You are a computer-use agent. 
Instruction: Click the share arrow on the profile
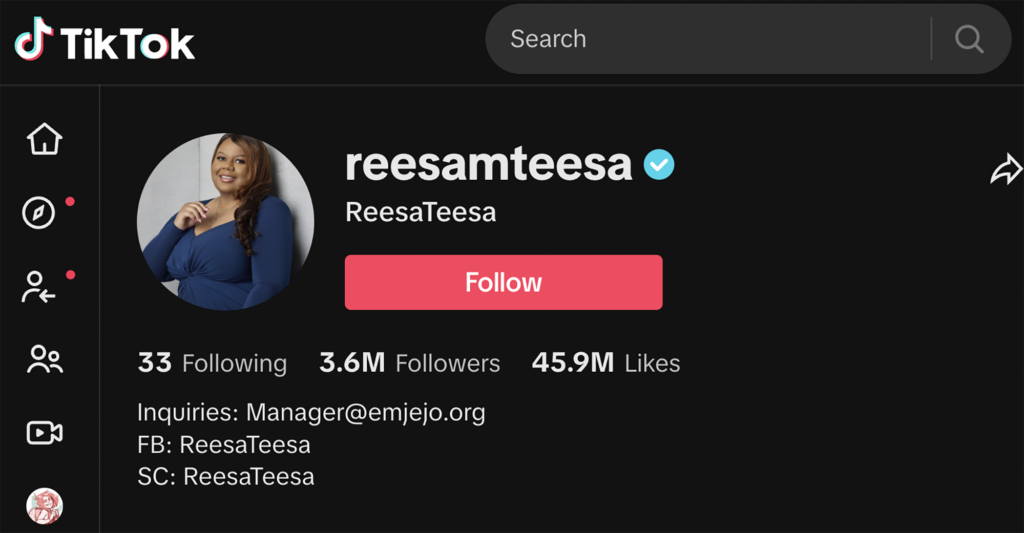pos(1005,169)
